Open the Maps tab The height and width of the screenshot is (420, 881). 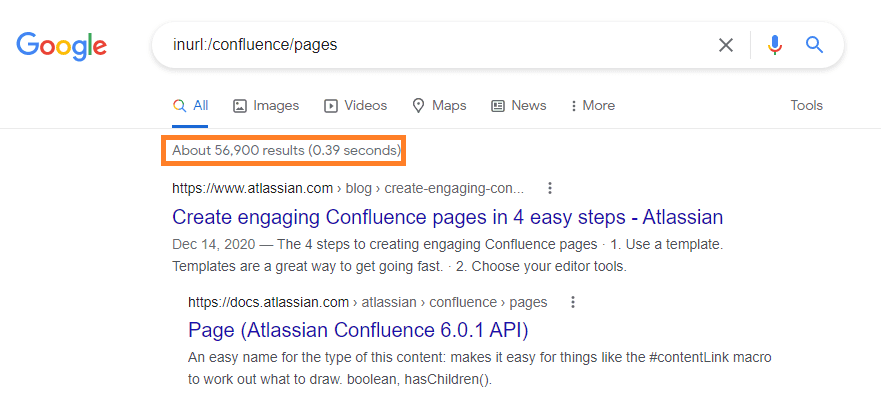point(441,105)
